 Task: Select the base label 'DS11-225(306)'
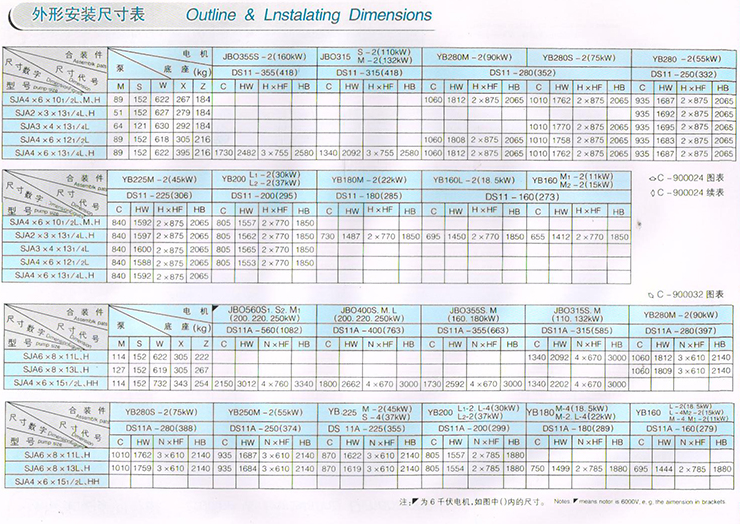tap(159, 195)
